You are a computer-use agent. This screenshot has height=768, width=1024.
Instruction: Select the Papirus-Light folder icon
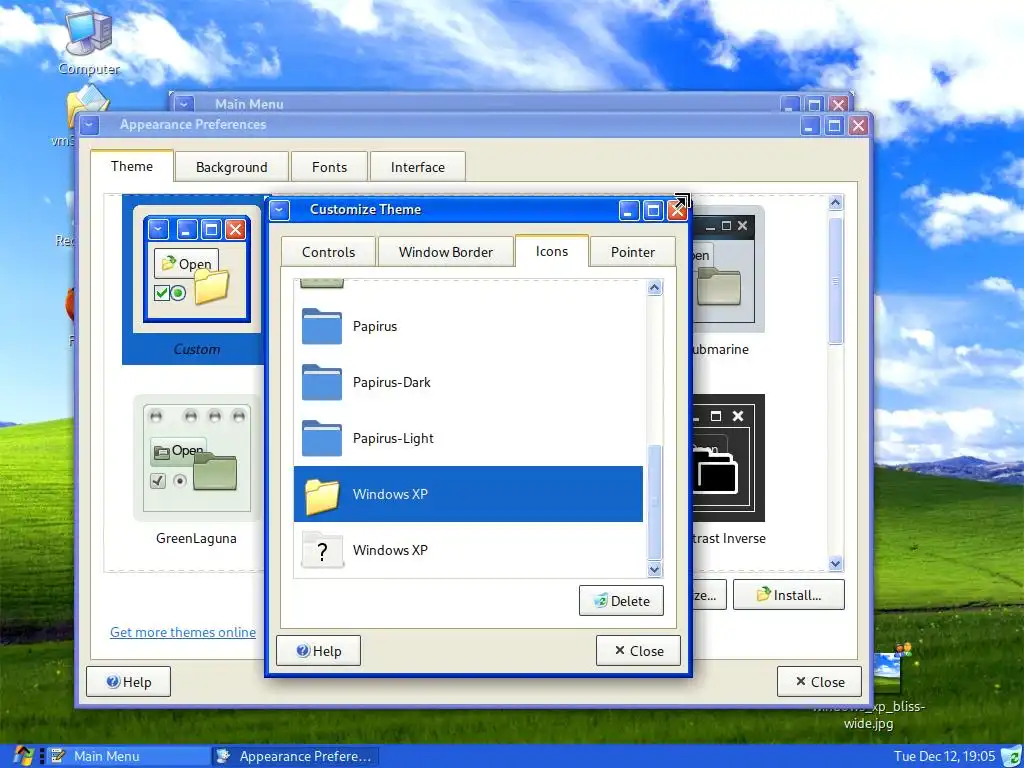click(322, 438)
